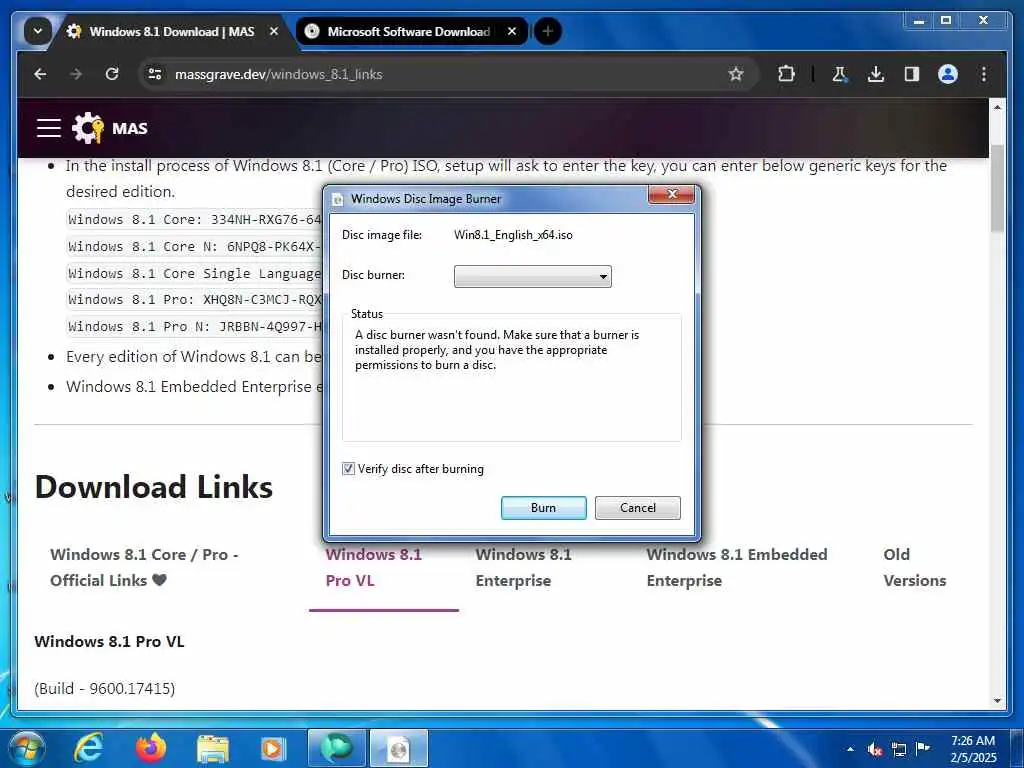The width and height of the screenshot is (1024, 768).
Task: Cancel the Disc Image Burner dialog
Action: click(637, 508)
